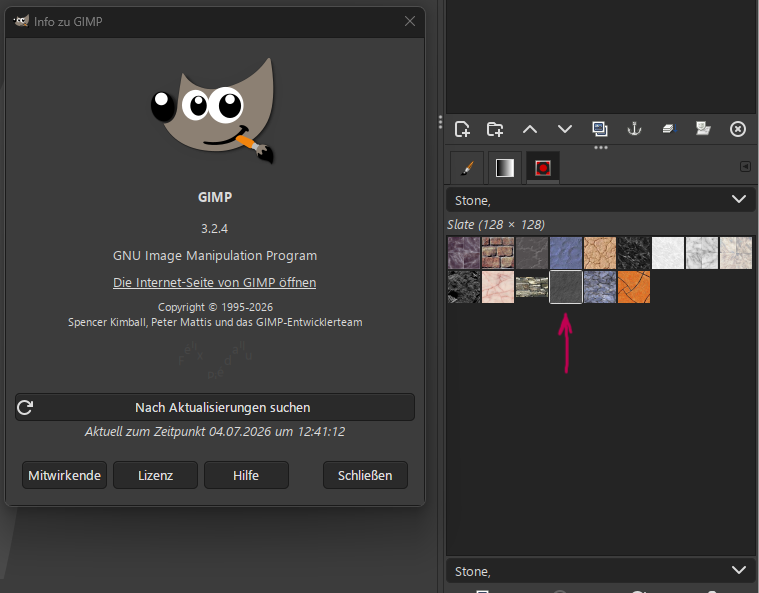Click the 'Copyright © 1995-2026' text
The height and width of the screenshot is (593, 759).
(215, 307)
